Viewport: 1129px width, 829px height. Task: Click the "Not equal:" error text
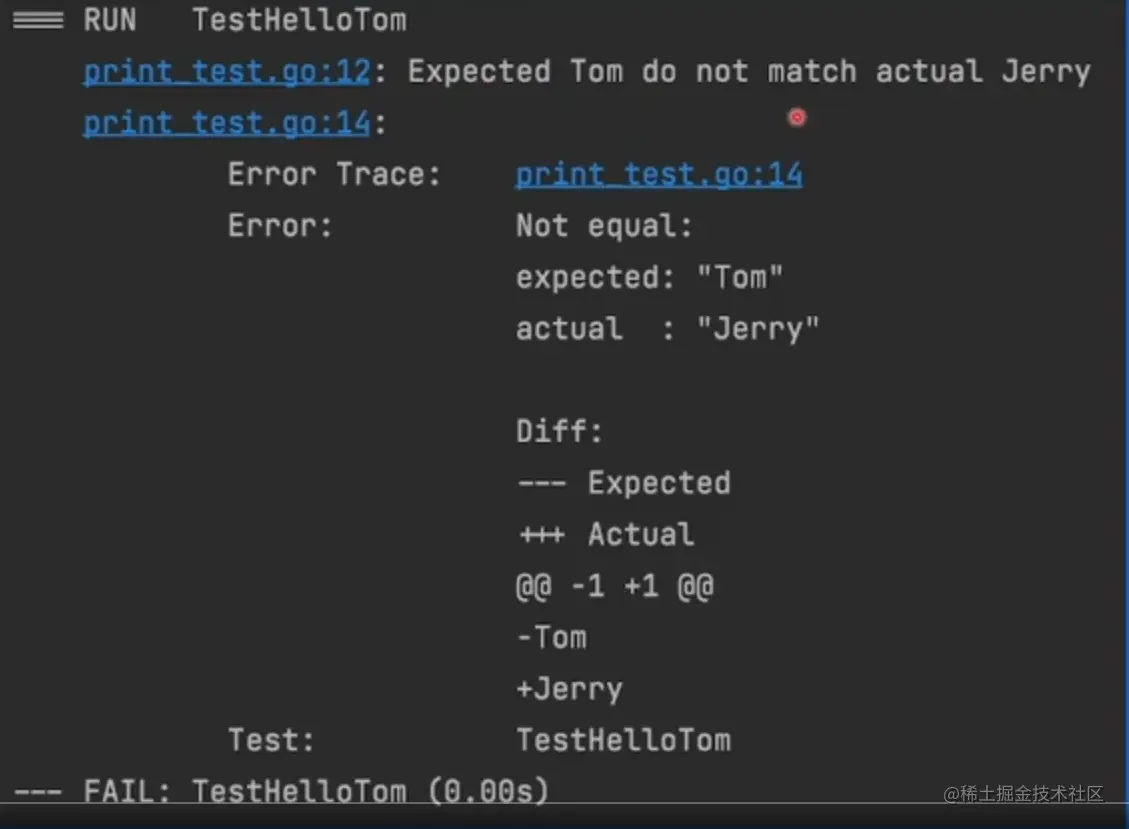pos(604,226)
